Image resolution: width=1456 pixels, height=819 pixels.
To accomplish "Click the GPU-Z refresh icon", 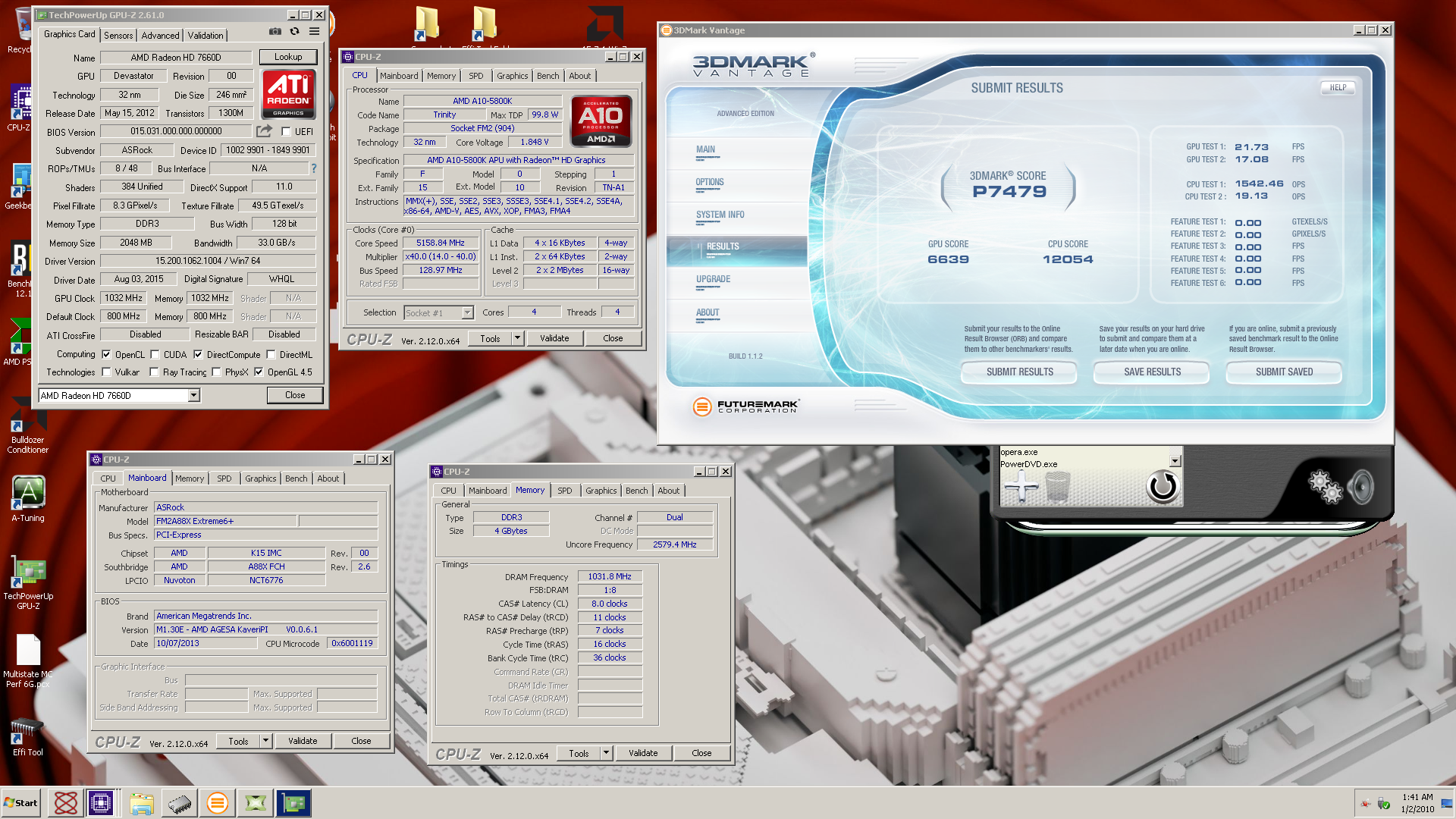I will click(x=294, y=31).
